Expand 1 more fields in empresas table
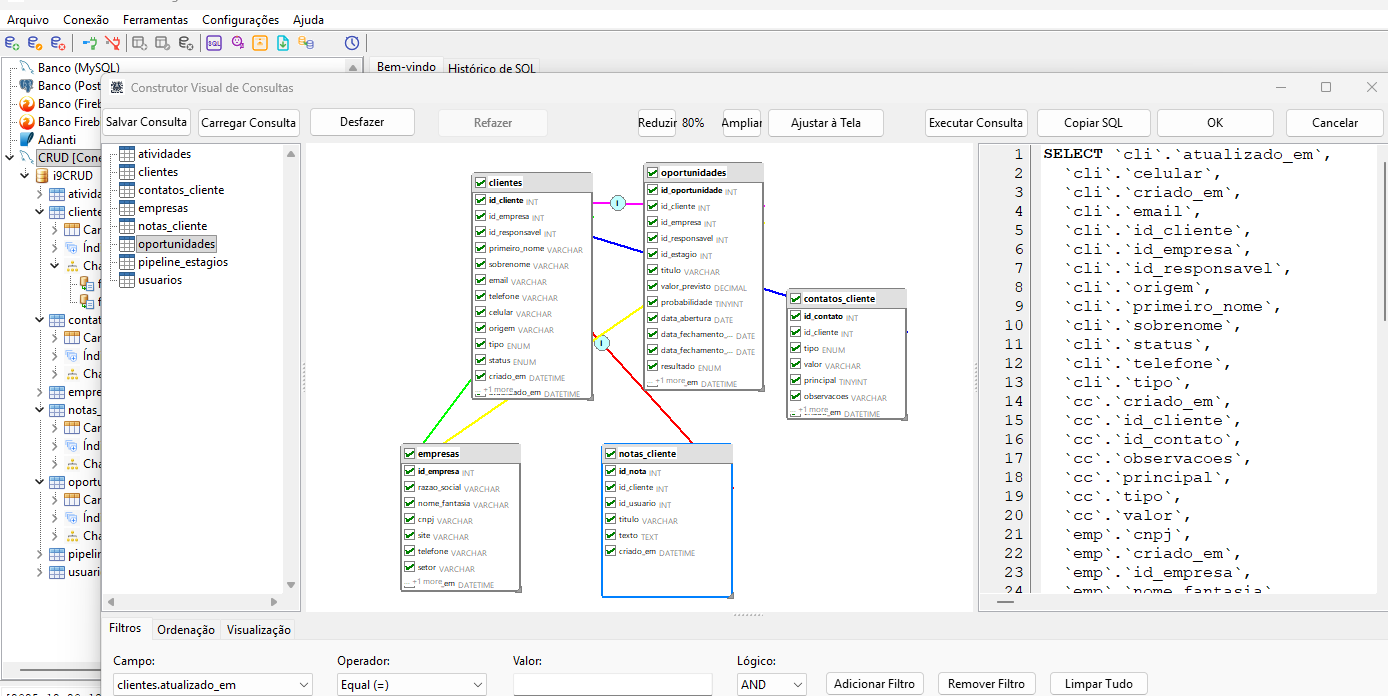 (x=428, y=582)
